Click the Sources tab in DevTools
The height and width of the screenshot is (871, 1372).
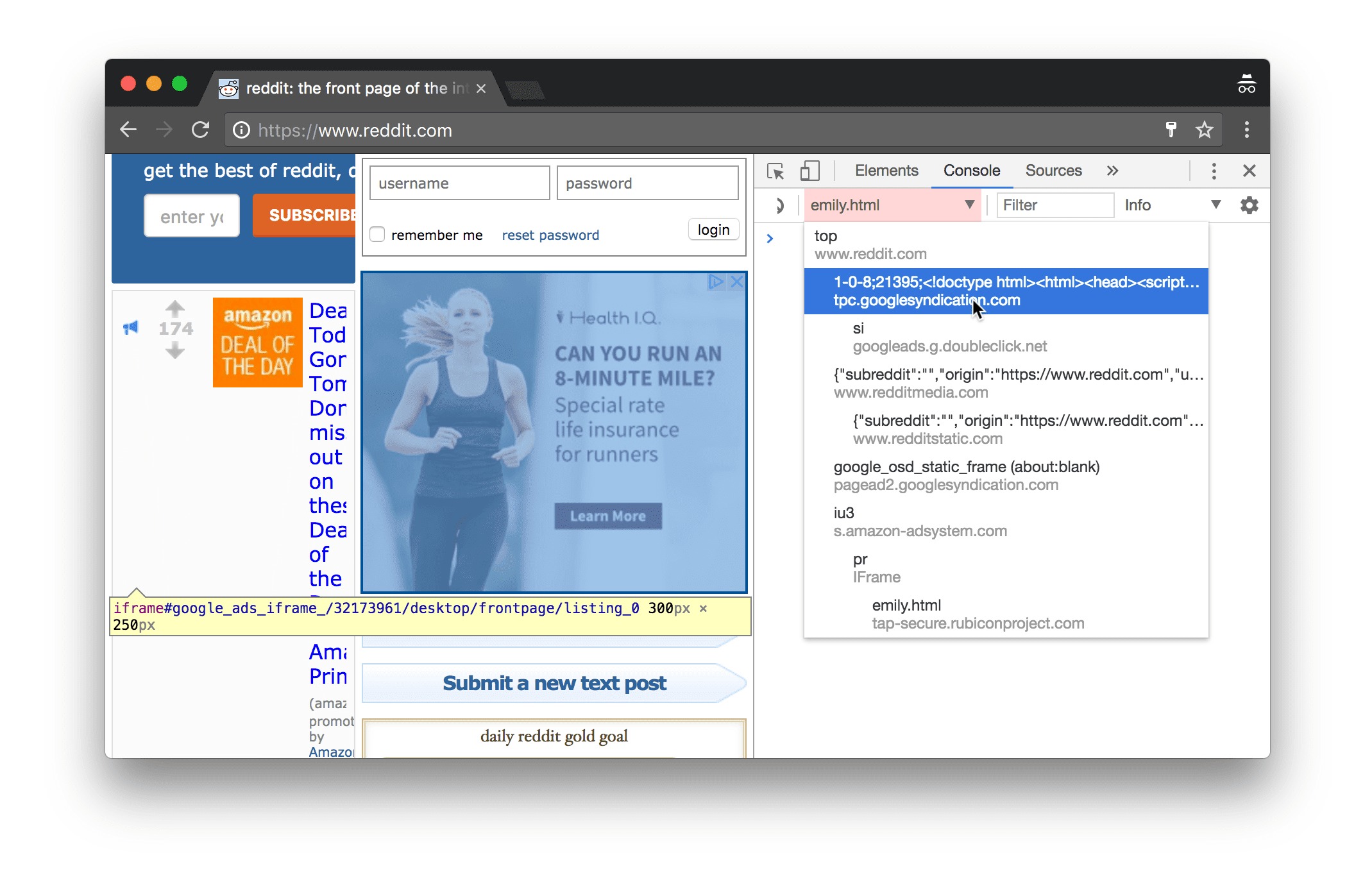click(x=1053, y=170)
